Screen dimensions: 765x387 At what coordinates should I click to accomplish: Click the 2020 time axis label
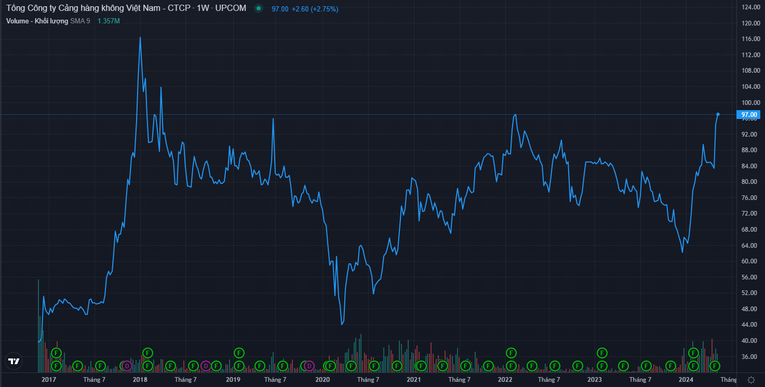(322, 379)
